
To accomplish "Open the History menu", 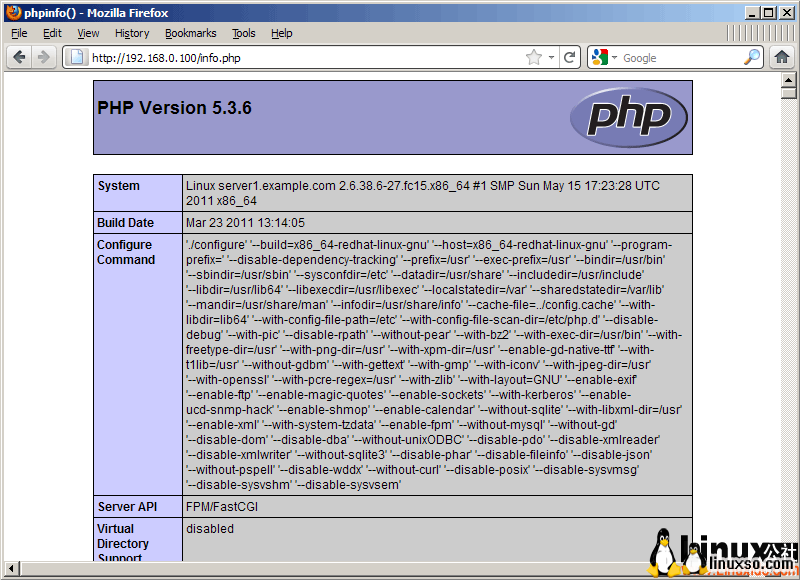I will 132,33.
